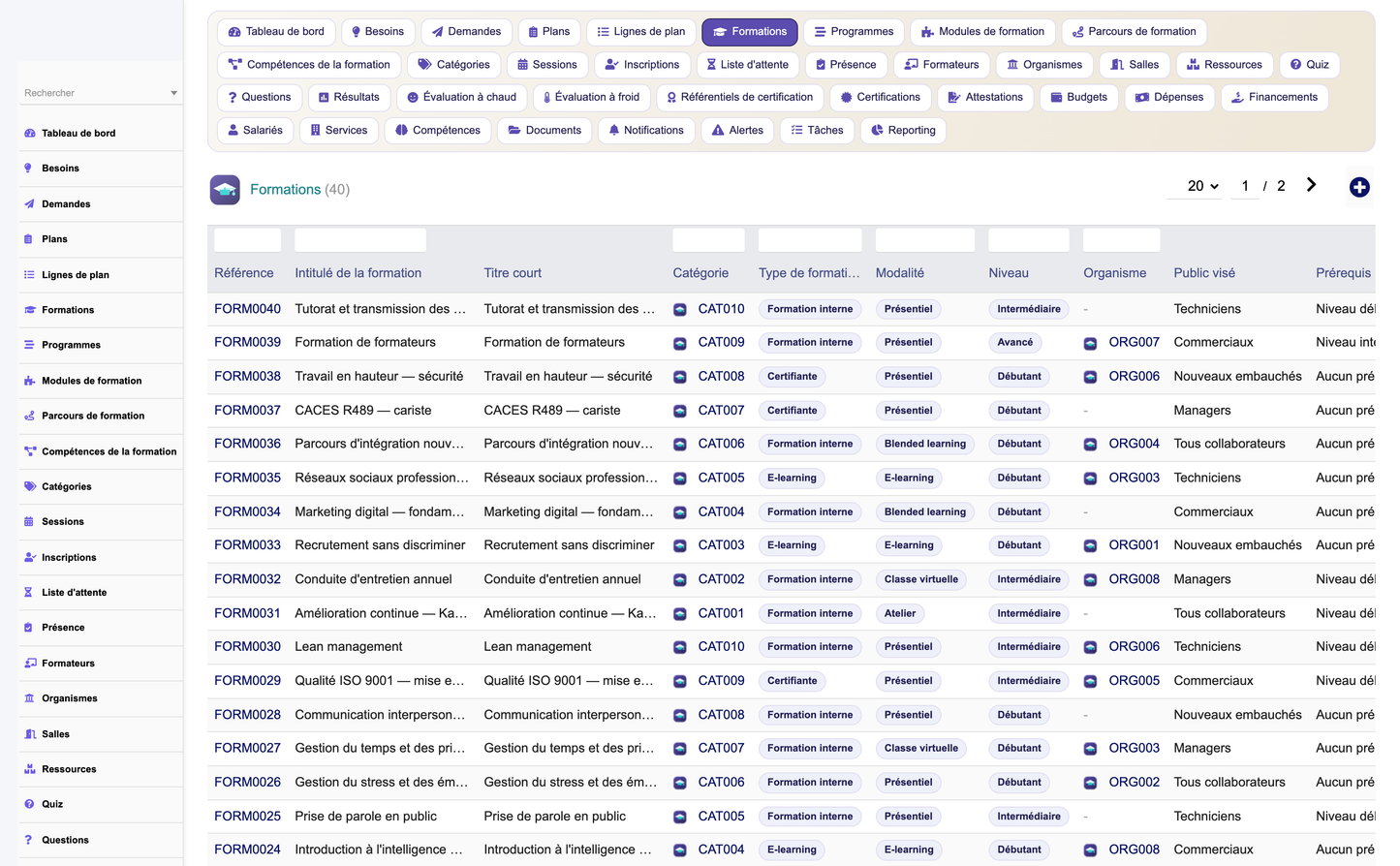Open Compétences de la formation in the sidebar
Screen dimensions: 1400x866
101,451
